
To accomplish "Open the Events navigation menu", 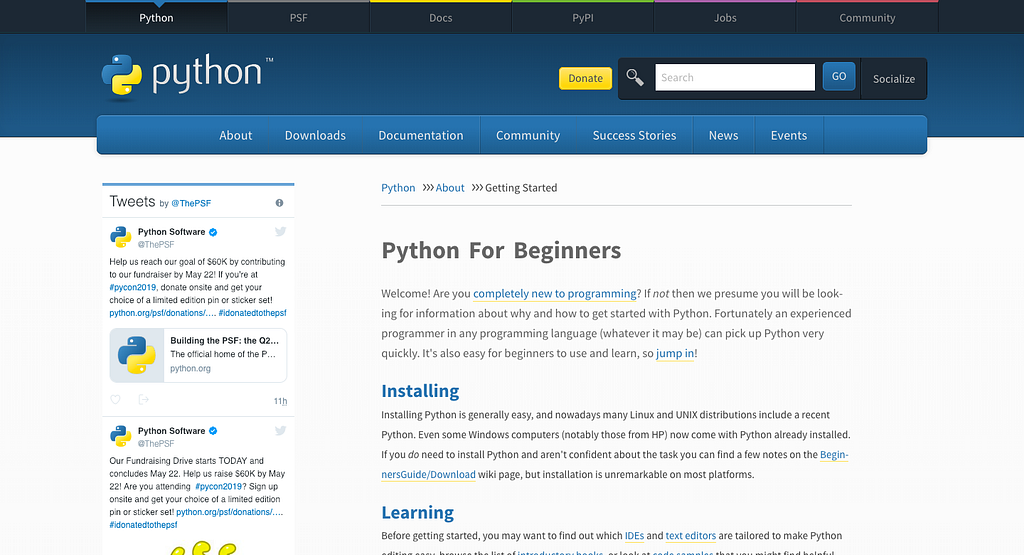I will (x=789, y=135).
